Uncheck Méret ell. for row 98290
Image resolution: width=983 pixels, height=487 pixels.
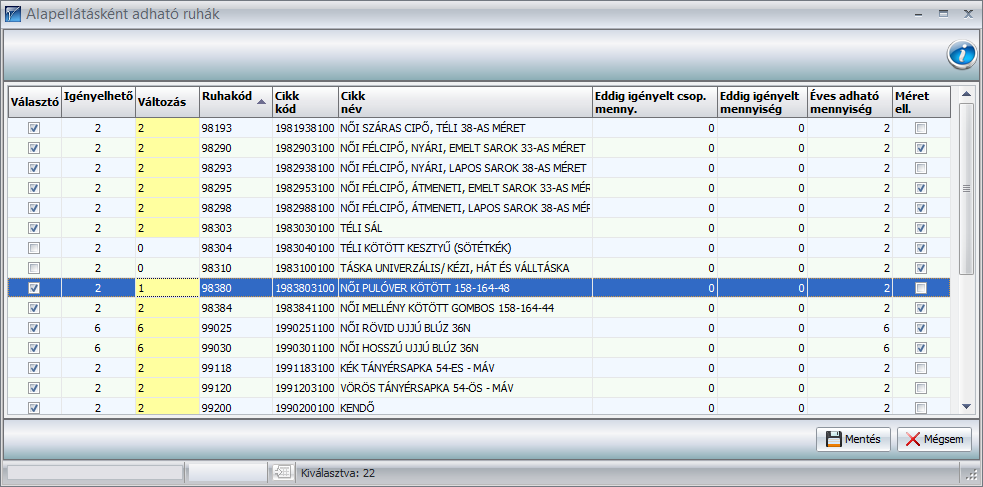pyautogui.click(x=921, y=149)
